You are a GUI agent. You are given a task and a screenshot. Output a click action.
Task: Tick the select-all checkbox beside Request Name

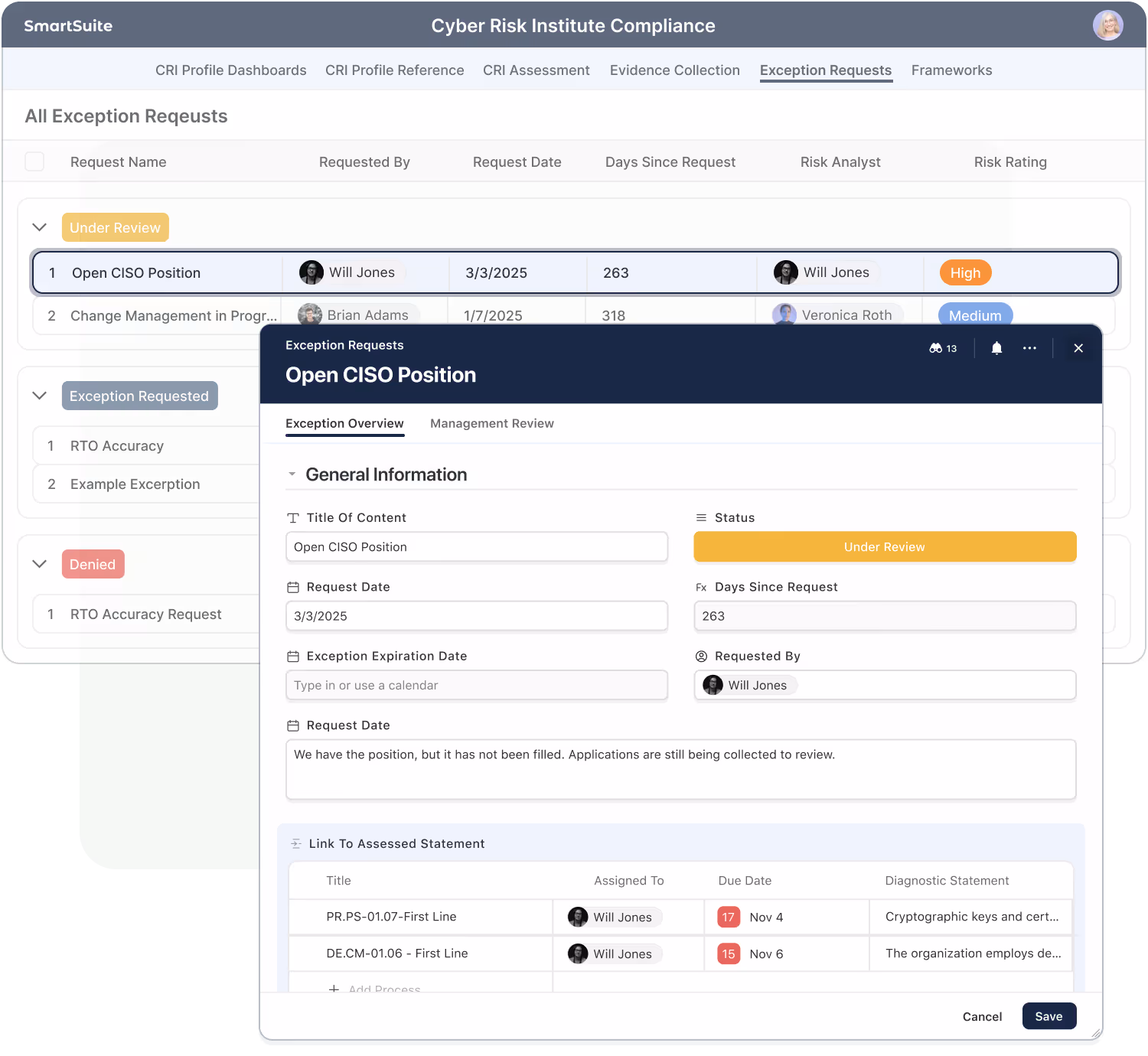(34, 161)
